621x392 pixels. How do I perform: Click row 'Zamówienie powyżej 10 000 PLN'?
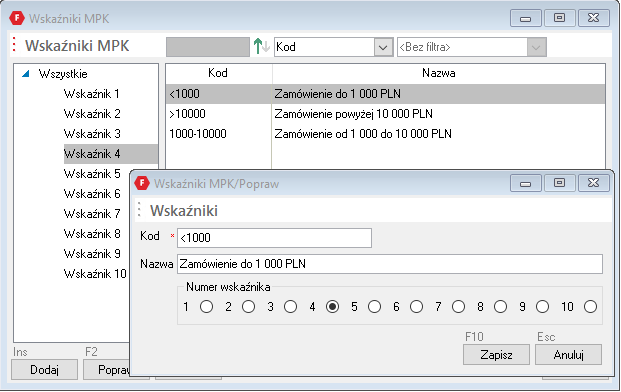click(x=385, y=114)
